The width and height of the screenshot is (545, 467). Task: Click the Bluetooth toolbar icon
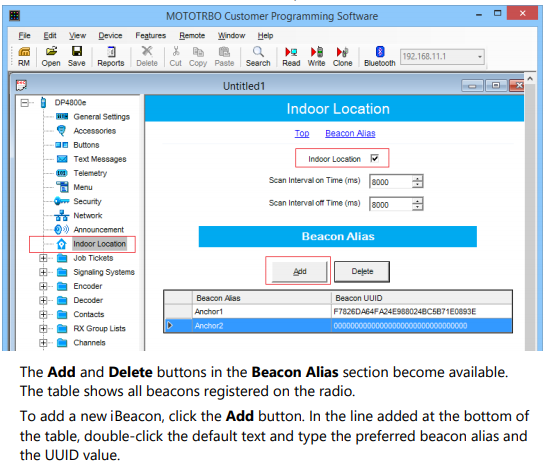click(380, 56)
